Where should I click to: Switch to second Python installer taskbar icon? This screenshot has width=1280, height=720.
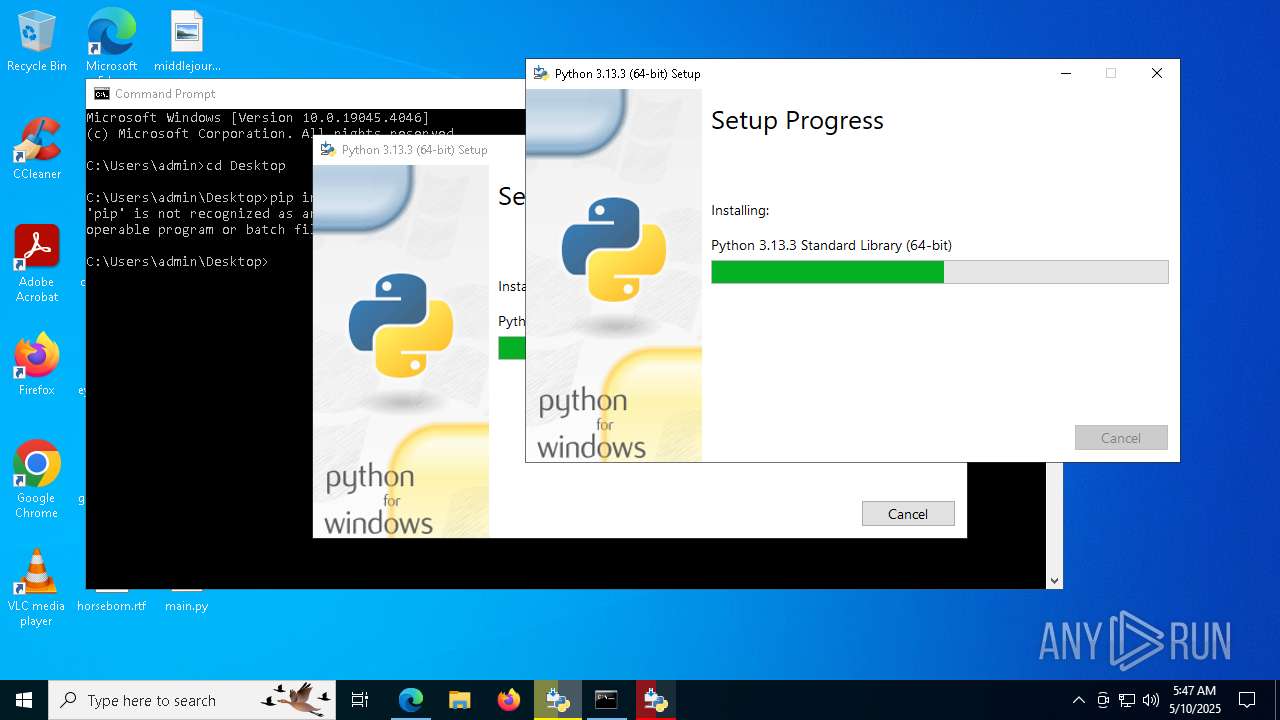pos(656,700)
